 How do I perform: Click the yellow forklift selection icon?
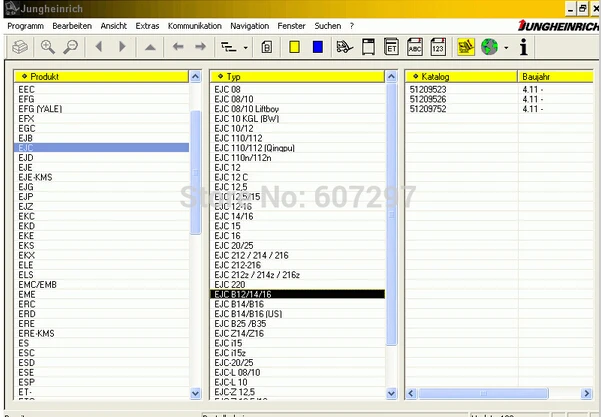(x=466, y=47)
